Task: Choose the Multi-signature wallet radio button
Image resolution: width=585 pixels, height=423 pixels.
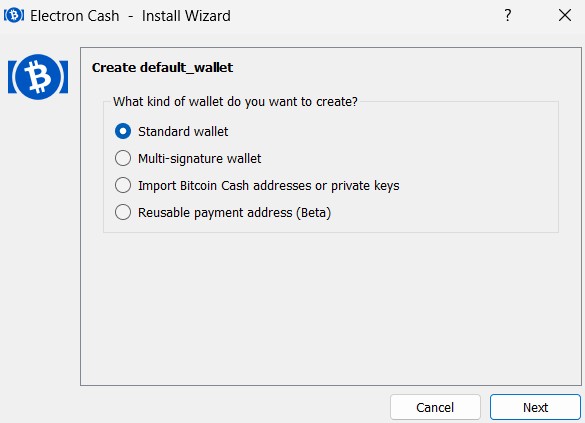Action: (123, 158)
